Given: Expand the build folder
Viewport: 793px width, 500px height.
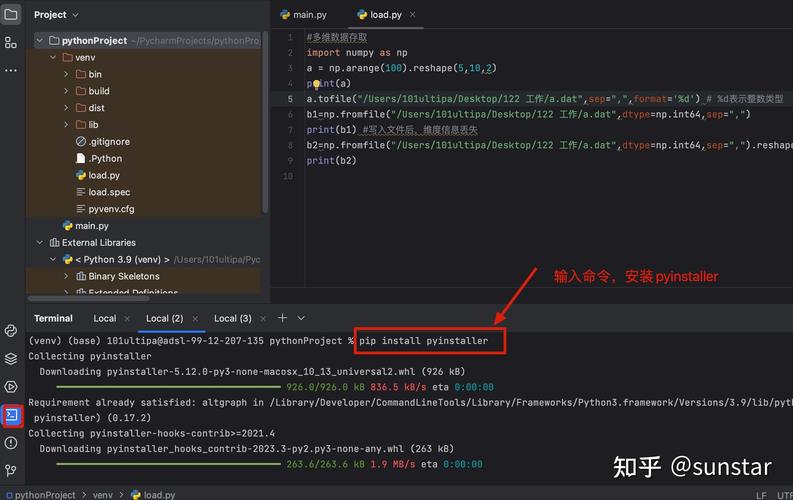Looking at the screenshot, I should [x=66, y=91].
